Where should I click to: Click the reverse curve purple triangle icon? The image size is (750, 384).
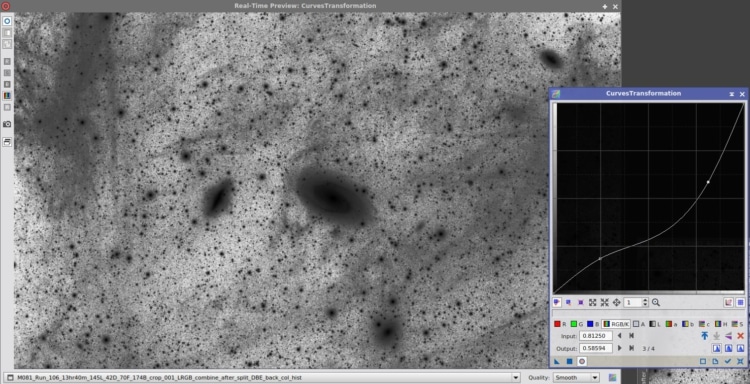pyautogui.click(x=728, y=336)
